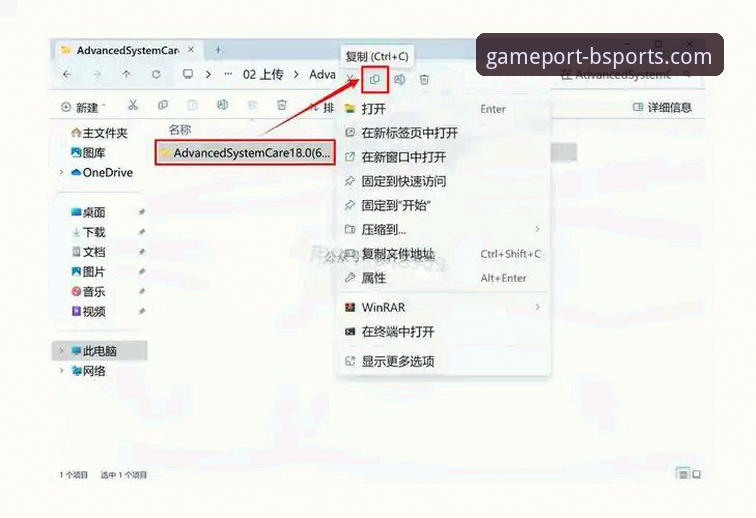Open the WinRAR submenu
756x518 pixels.
(444, 307)
